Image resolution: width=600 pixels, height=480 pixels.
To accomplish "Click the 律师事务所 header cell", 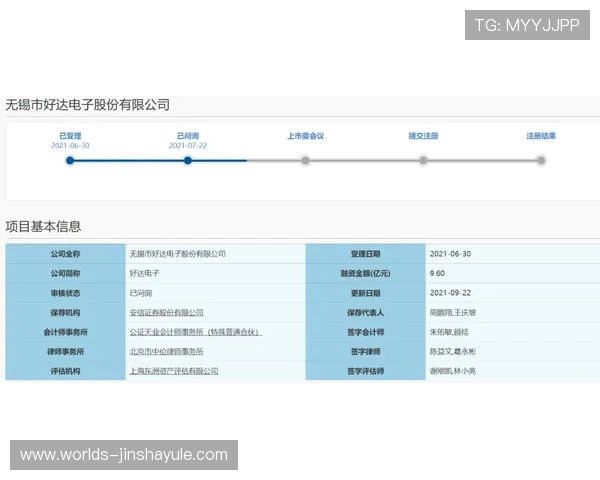I will (x=65, y=351).
